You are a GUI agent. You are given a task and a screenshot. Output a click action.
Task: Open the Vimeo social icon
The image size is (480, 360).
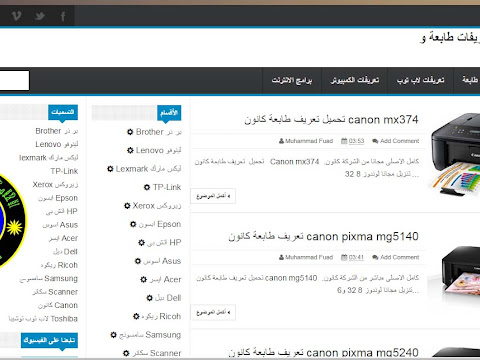[x=16, y=16]
